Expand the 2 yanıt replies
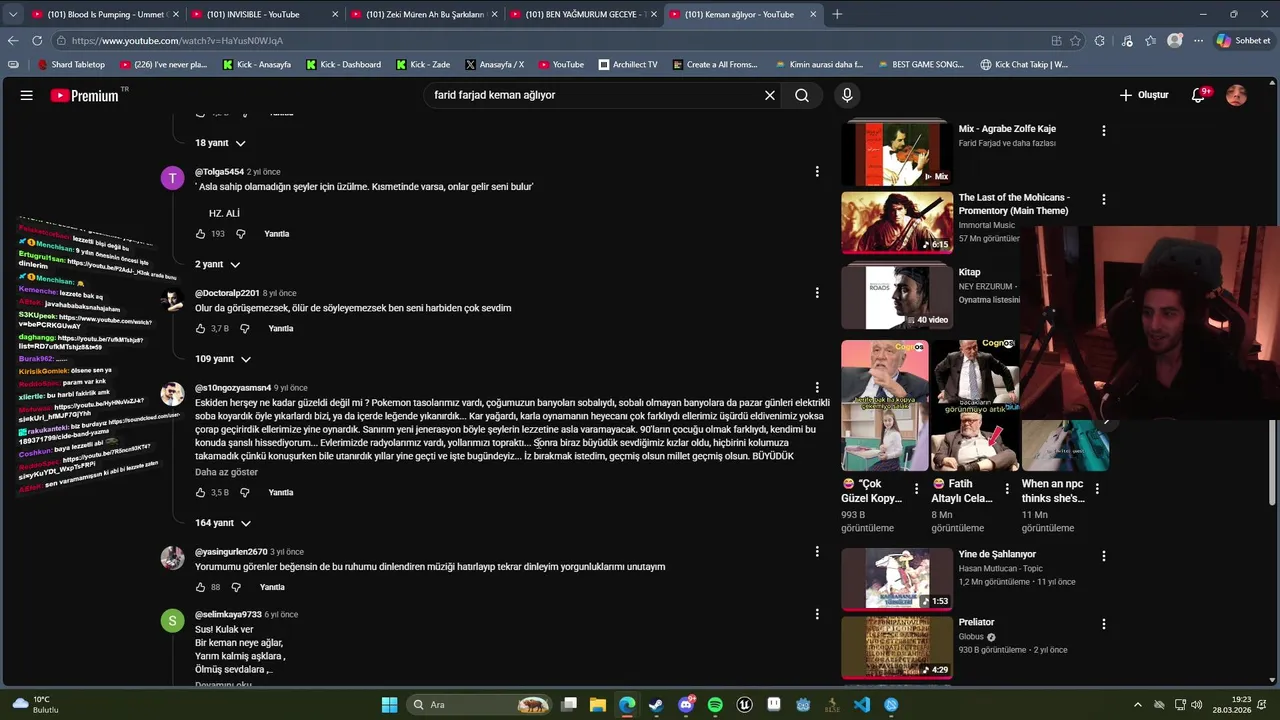 pyautogui.click(x=218, y=264)
